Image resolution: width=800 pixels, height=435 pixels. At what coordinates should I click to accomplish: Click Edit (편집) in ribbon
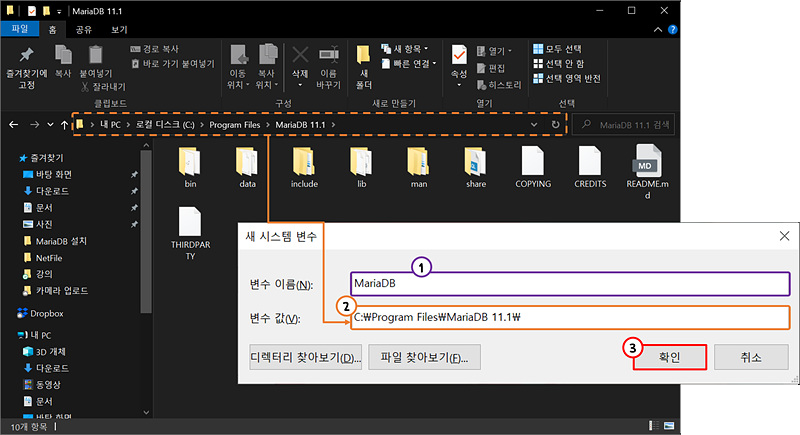(491, 68)
